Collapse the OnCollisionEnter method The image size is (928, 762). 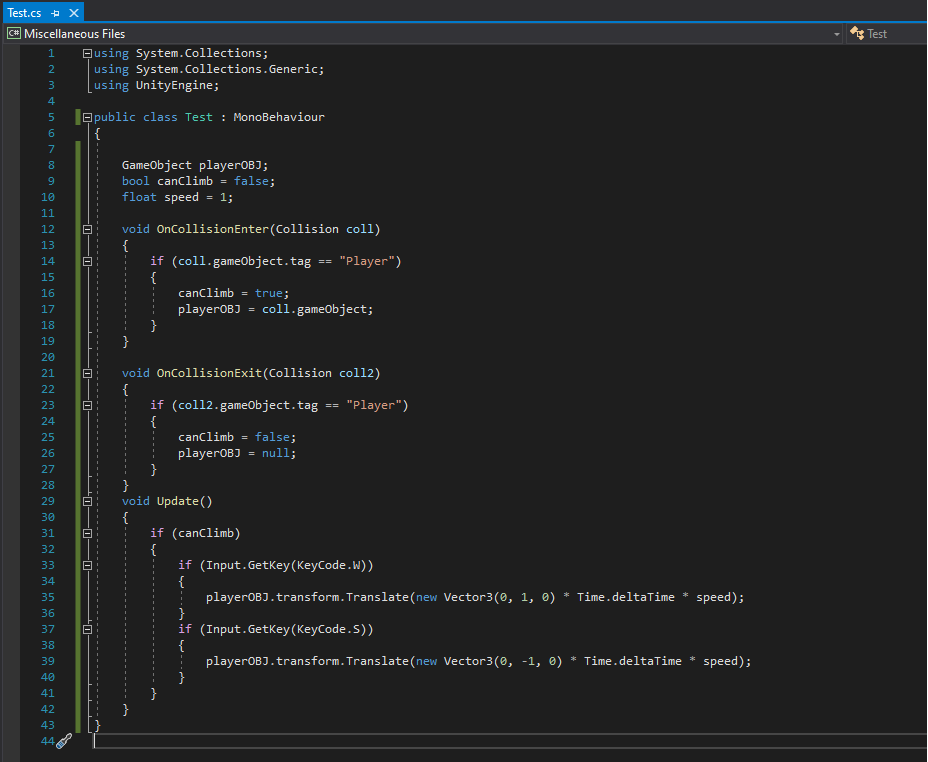tap(87, 229)
